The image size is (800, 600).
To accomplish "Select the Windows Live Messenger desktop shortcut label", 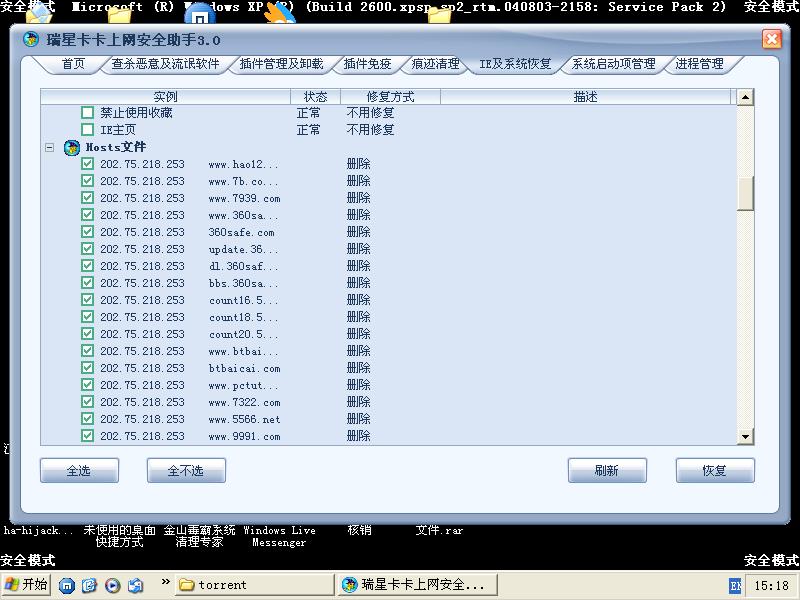I will coord(280,536).
